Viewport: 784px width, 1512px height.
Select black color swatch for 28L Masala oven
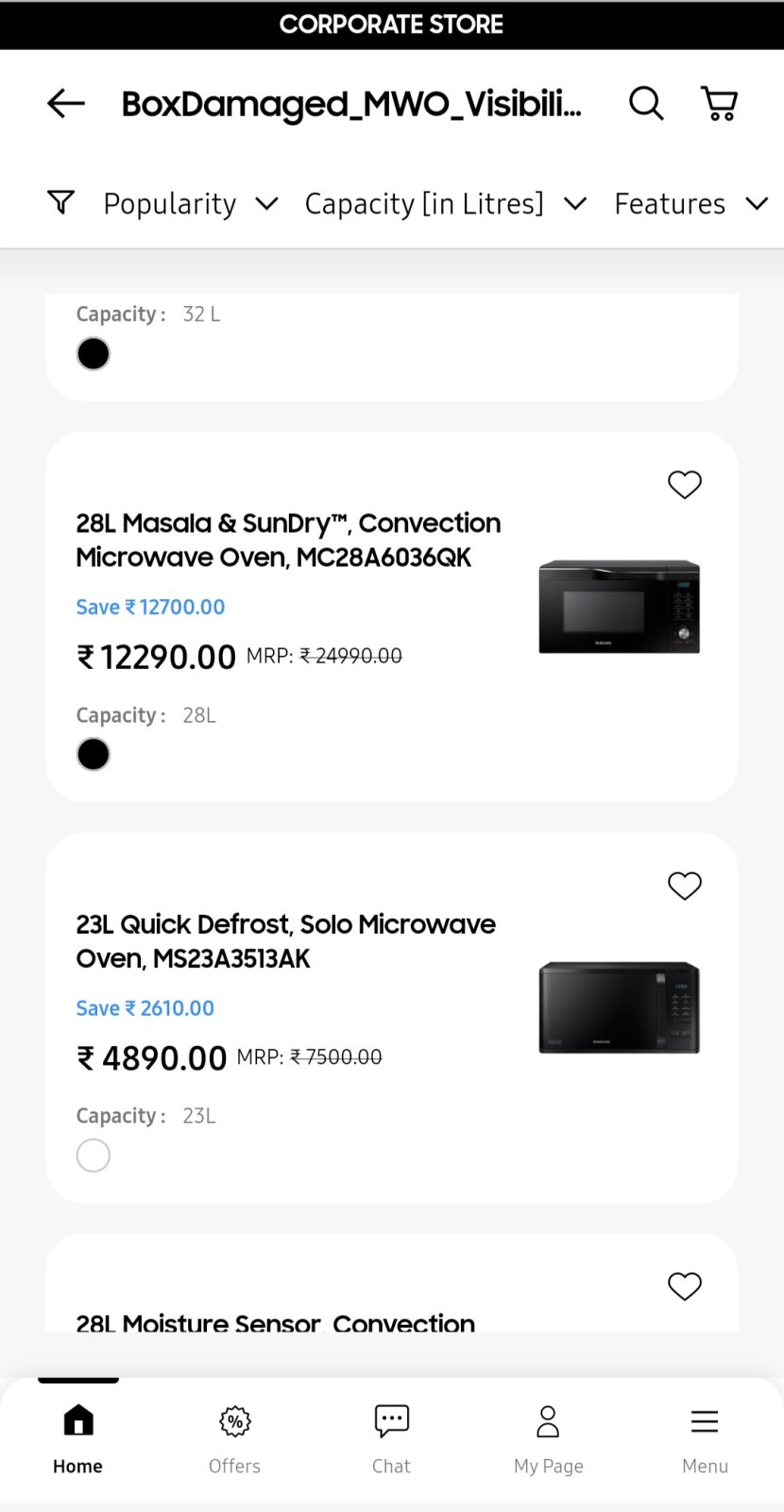point(94,754)
